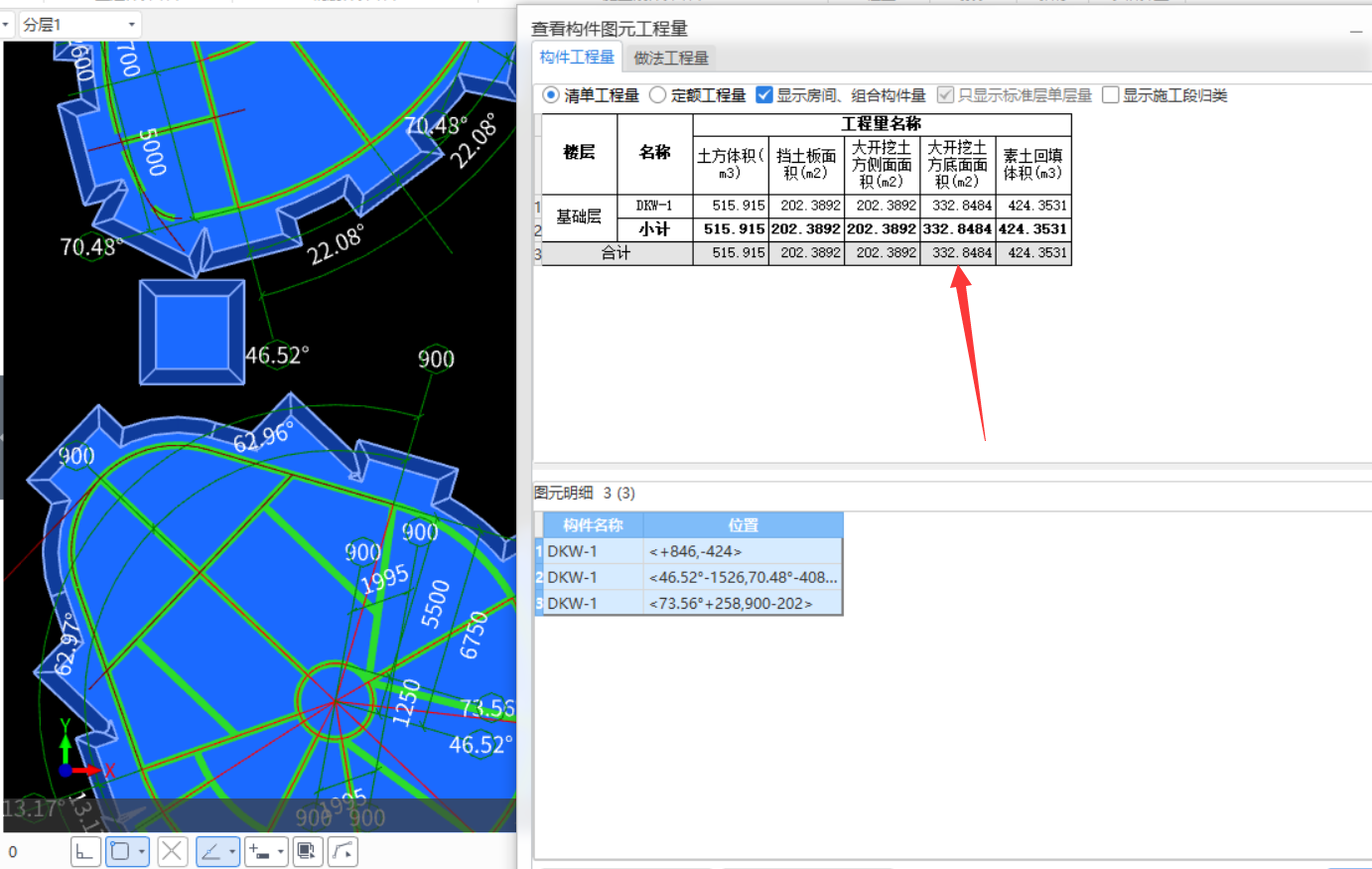
Task: Click the 46.52° axis label near the square pit
Action: (x=278, y=355)
